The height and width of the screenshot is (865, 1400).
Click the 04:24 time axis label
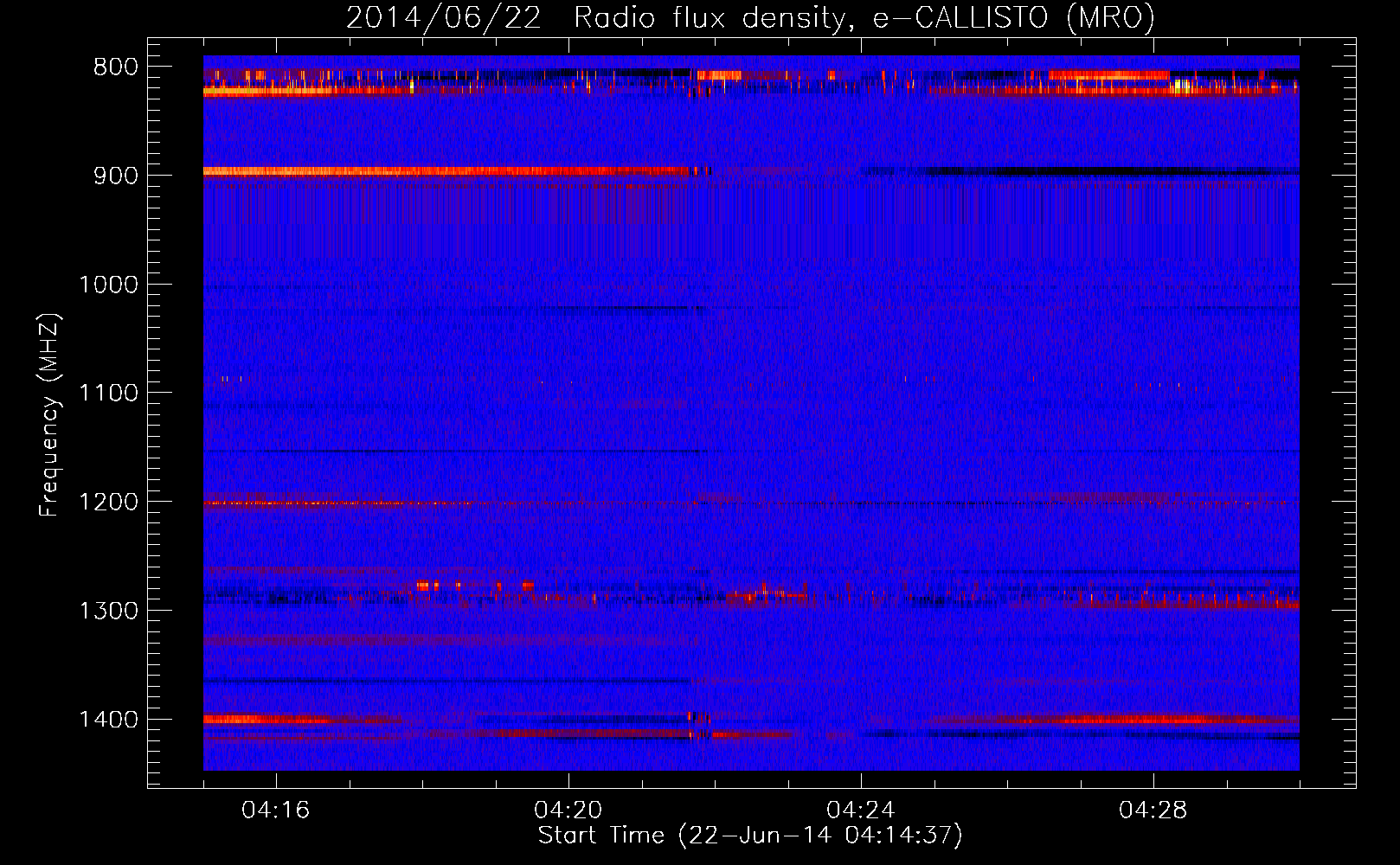click(x=861, y=811)
